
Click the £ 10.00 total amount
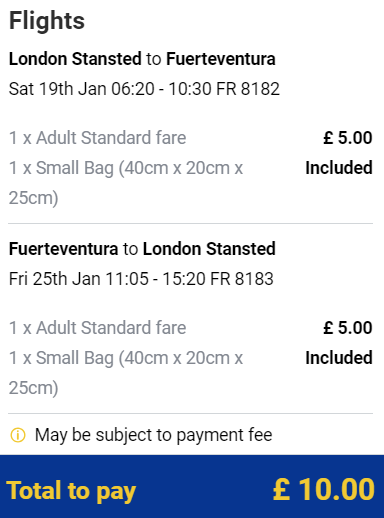pos(324,489)
